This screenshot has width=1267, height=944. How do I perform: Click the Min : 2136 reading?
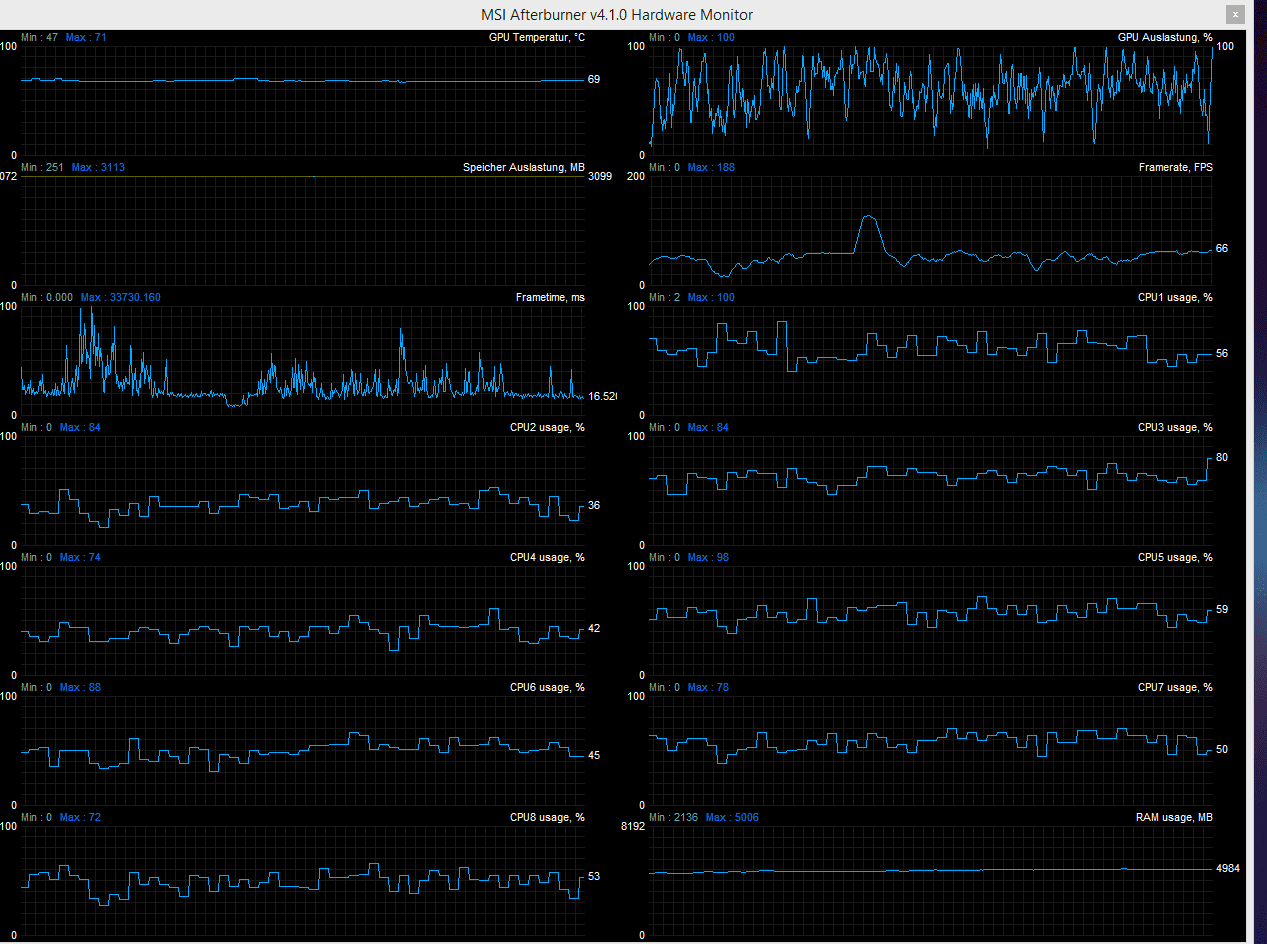click(673, 817)
